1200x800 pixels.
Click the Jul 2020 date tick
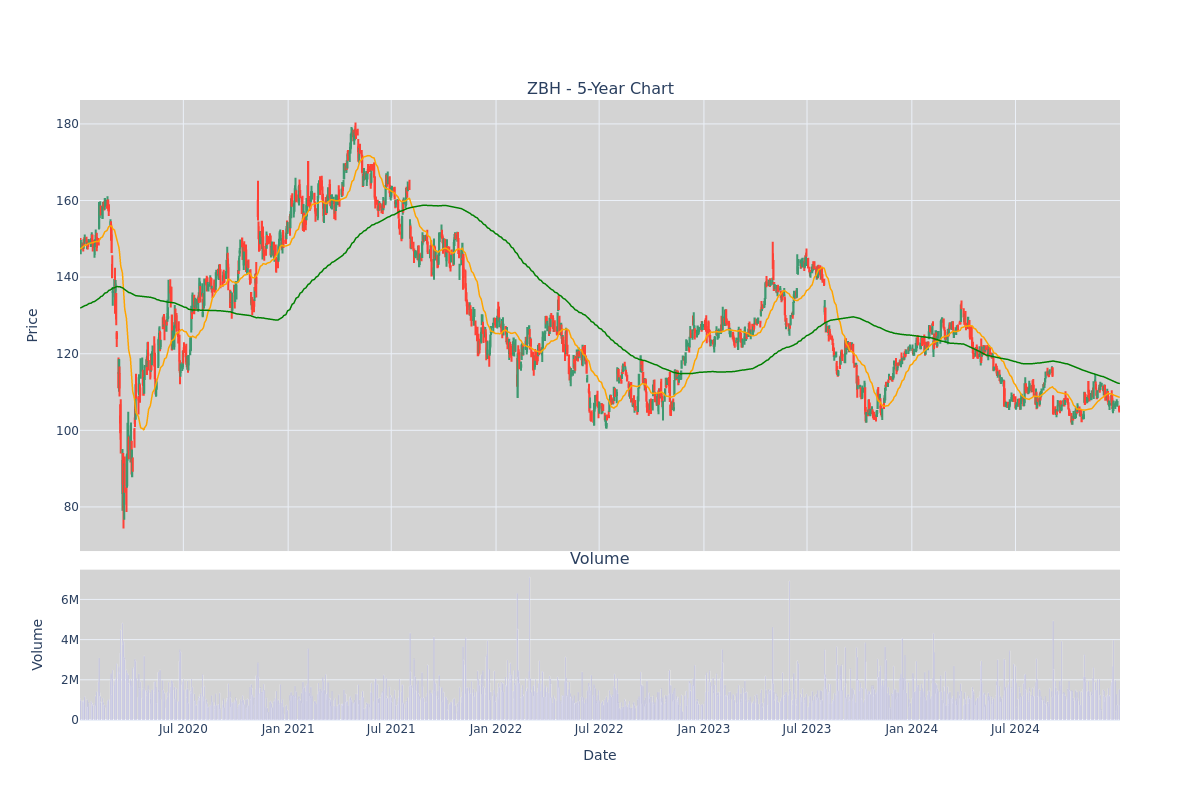click(x=183, y=729)
